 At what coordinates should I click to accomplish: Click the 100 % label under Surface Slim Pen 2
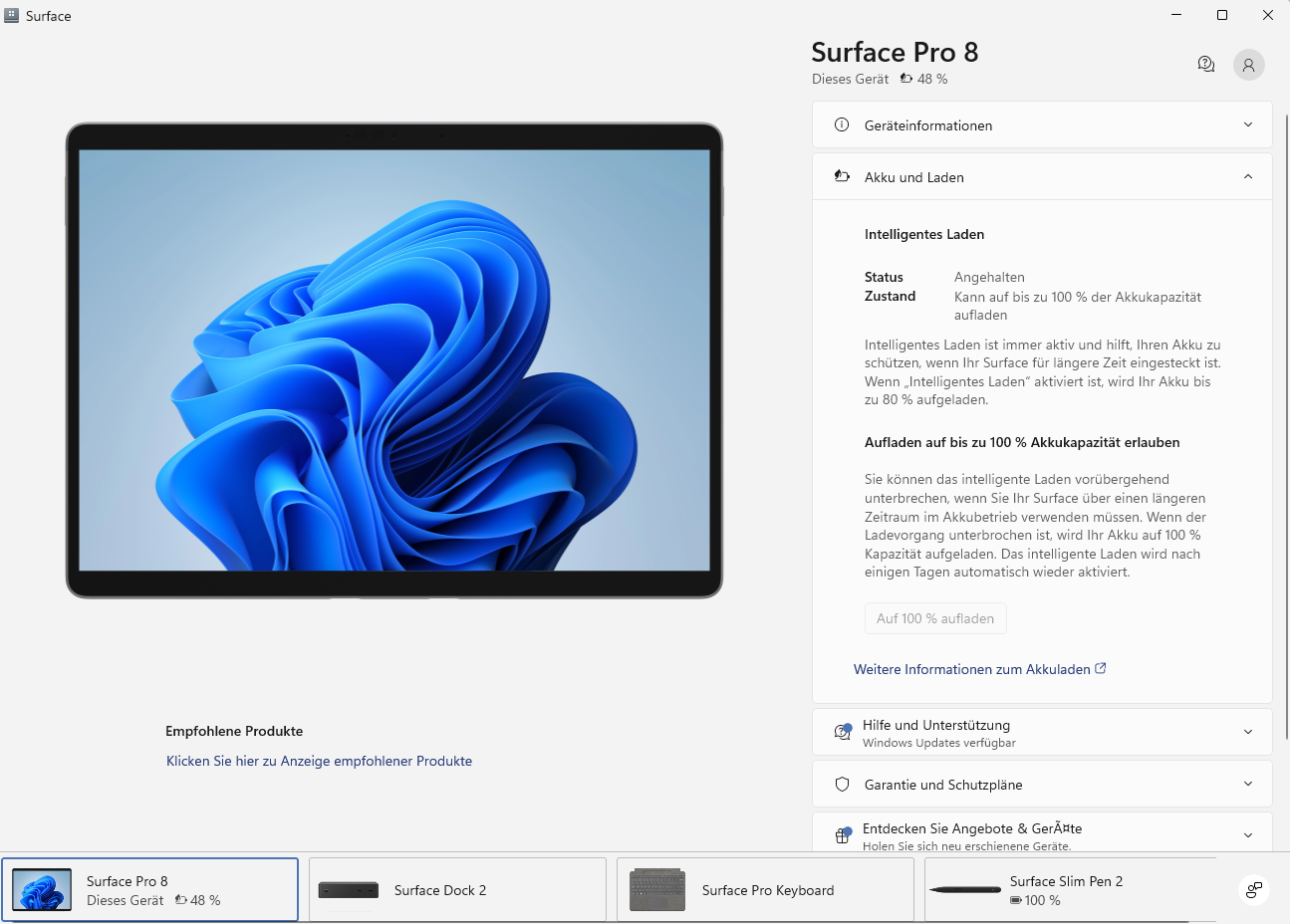[x=1042, y=900]
